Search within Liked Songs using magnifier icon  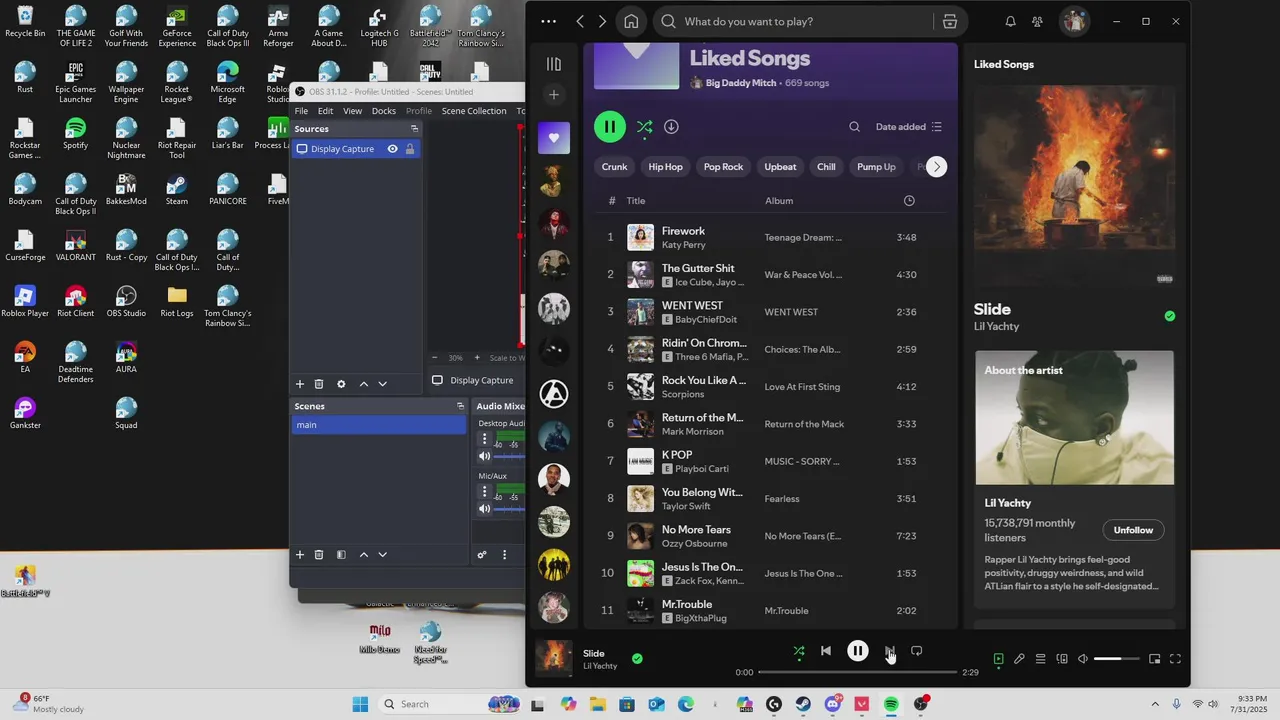[854, 127]
